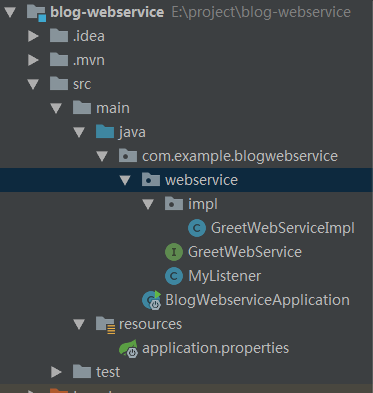
Task: Collapse the java source folder arrow
Action: tap(79, 132)
